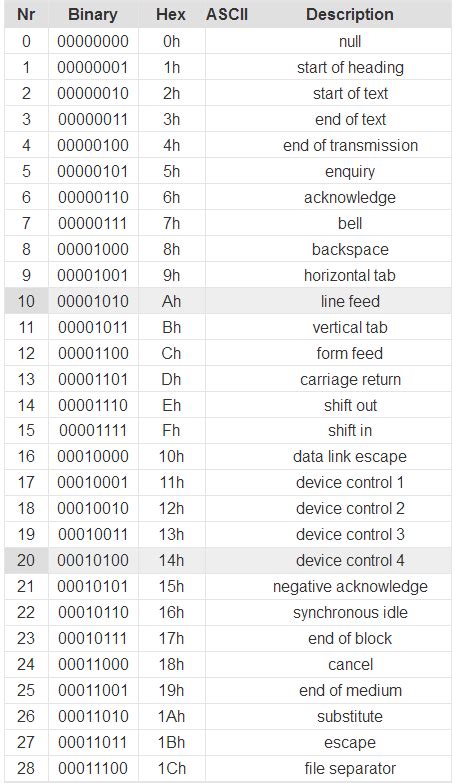Click row number 20
Screen dimensions: 455x783
[26, 560]
